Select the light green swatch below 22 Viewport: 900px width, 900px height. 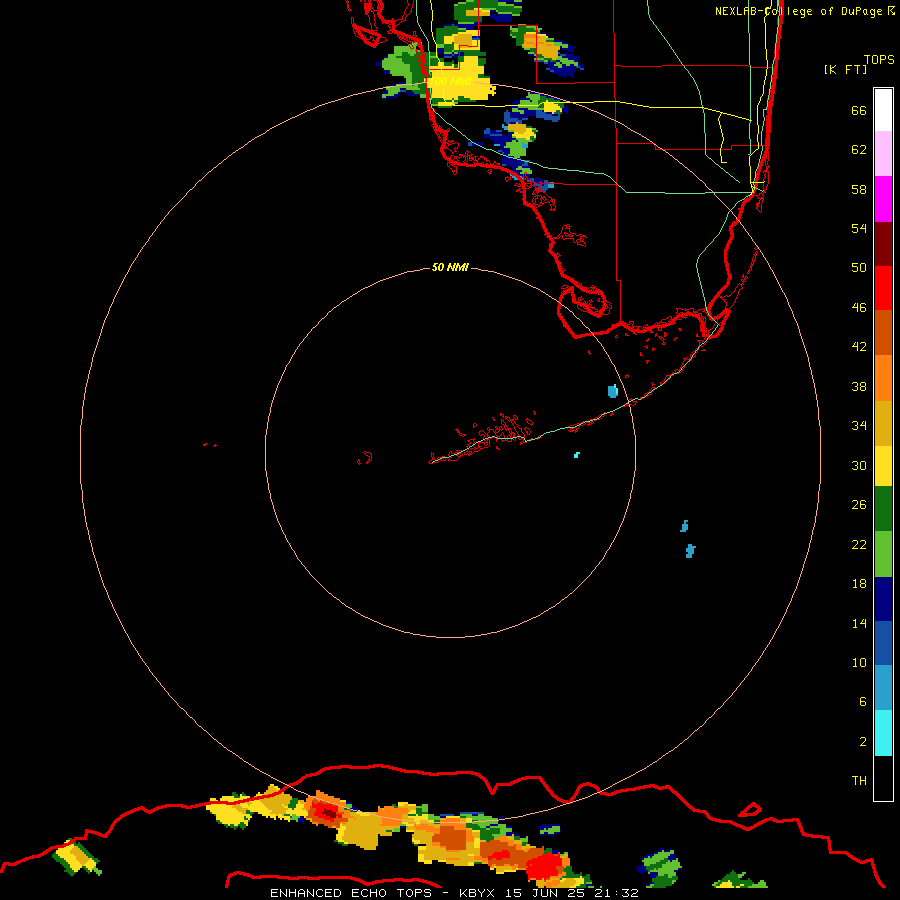point(883,554)
